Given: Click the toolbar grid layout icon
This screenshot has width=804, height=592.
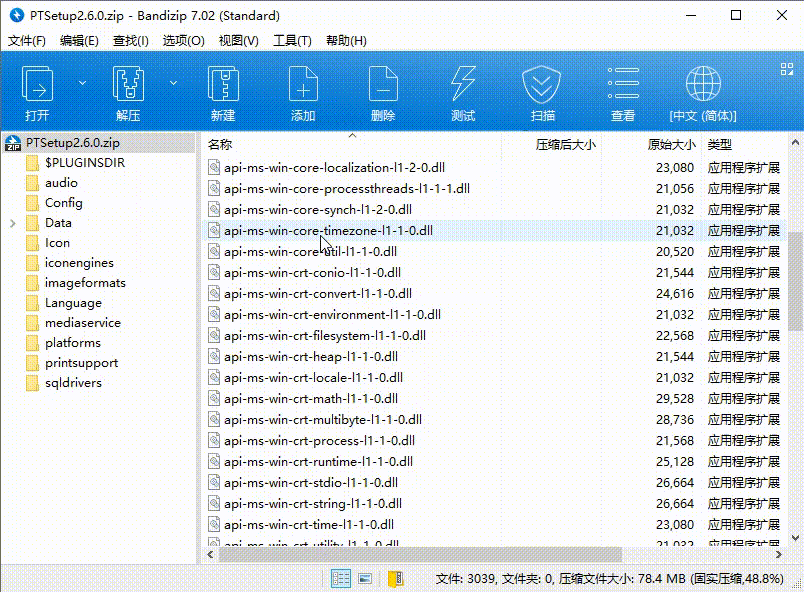Looking at the screenshot, I should click(x=787, y=69).
